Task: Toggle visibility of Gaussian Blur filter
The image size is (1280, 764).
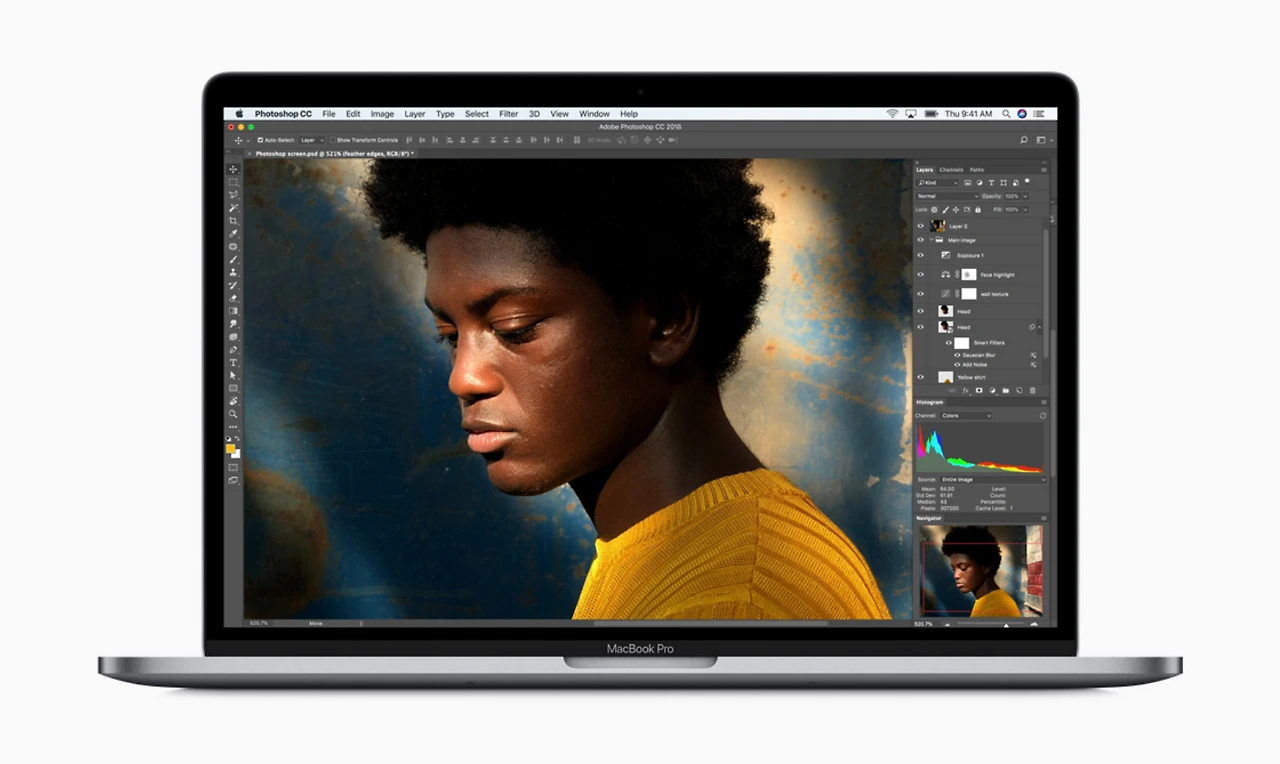Action: coord(957,355)
